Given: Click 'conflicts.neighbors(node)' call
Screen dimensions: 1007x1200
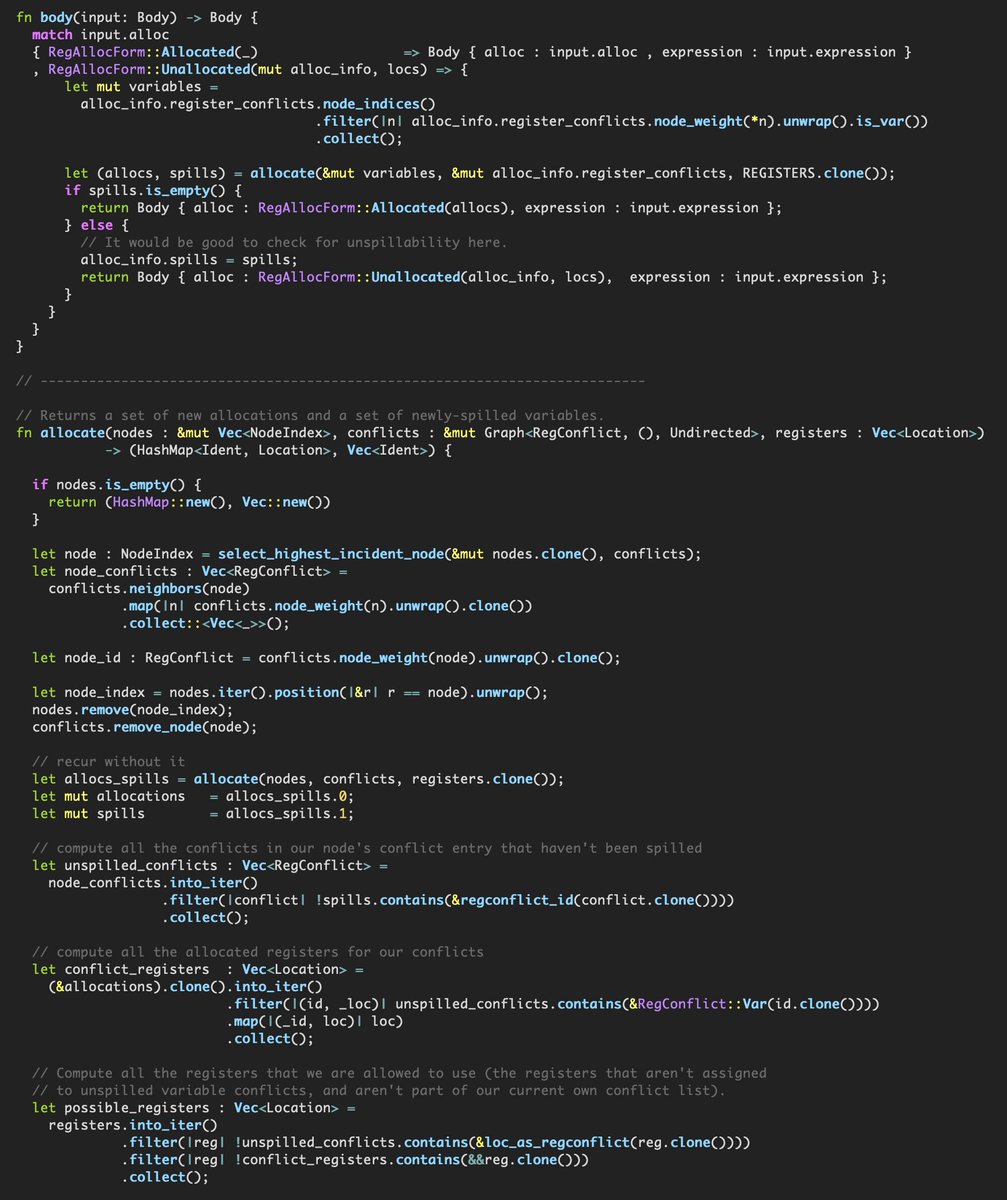Looking at the screenshot, I should click(x=149, y=588).
